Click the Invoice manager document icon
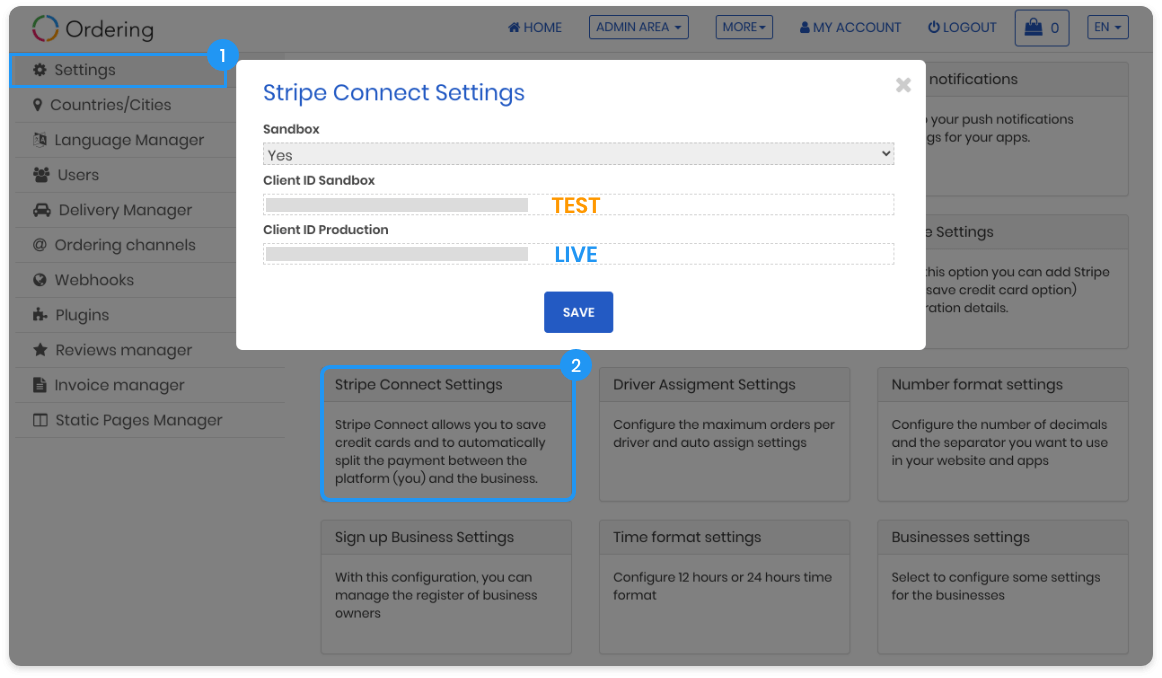 click(39, 385)
